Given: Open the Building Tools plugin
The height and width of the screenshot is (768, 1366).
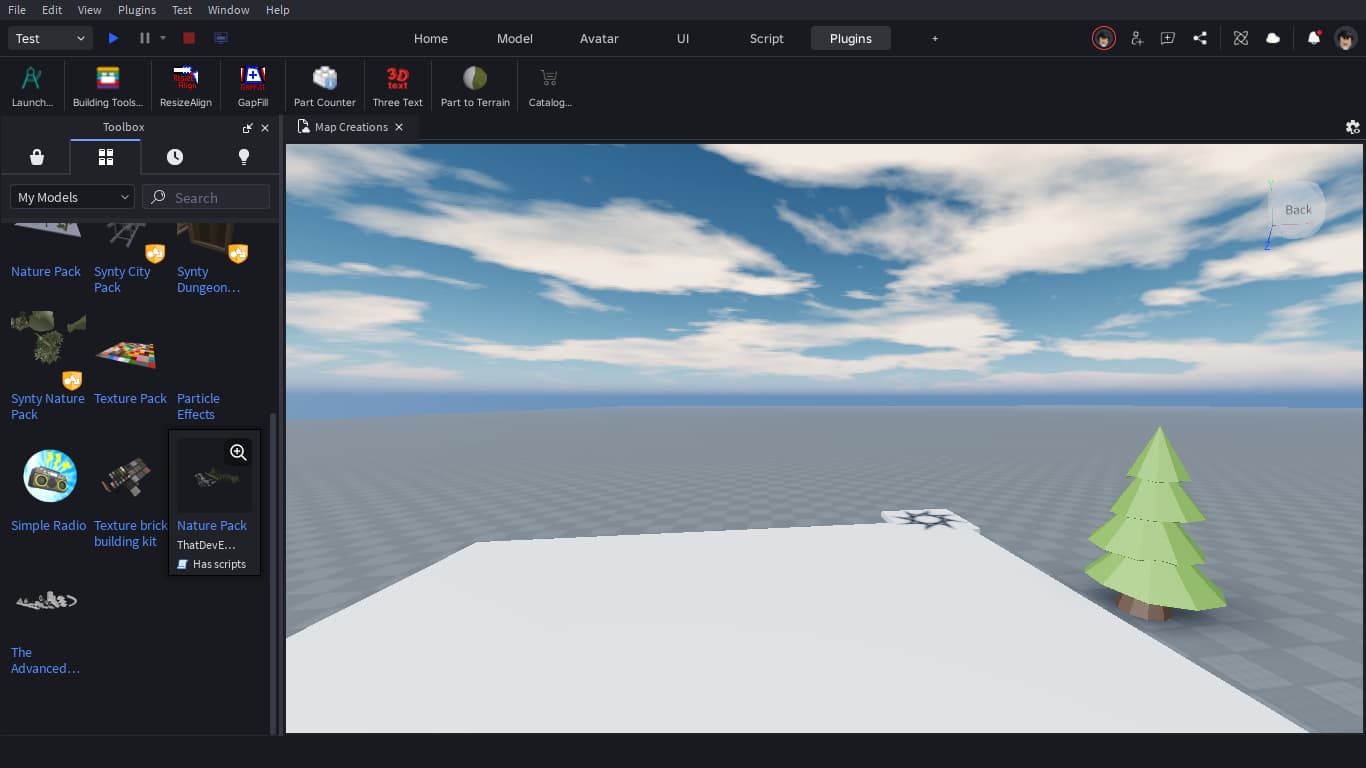Looking at the screenshot, I should pos(108,87).
